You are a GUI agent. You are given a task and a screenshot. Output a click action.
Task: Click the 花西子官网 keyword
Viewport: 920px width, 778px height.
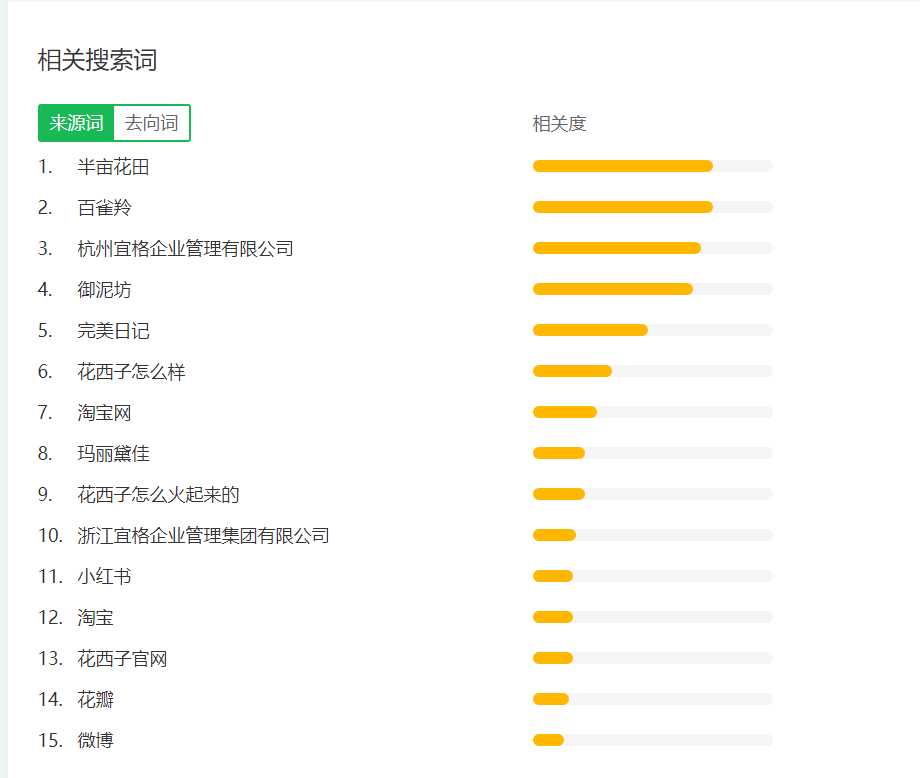pos(122,659)
